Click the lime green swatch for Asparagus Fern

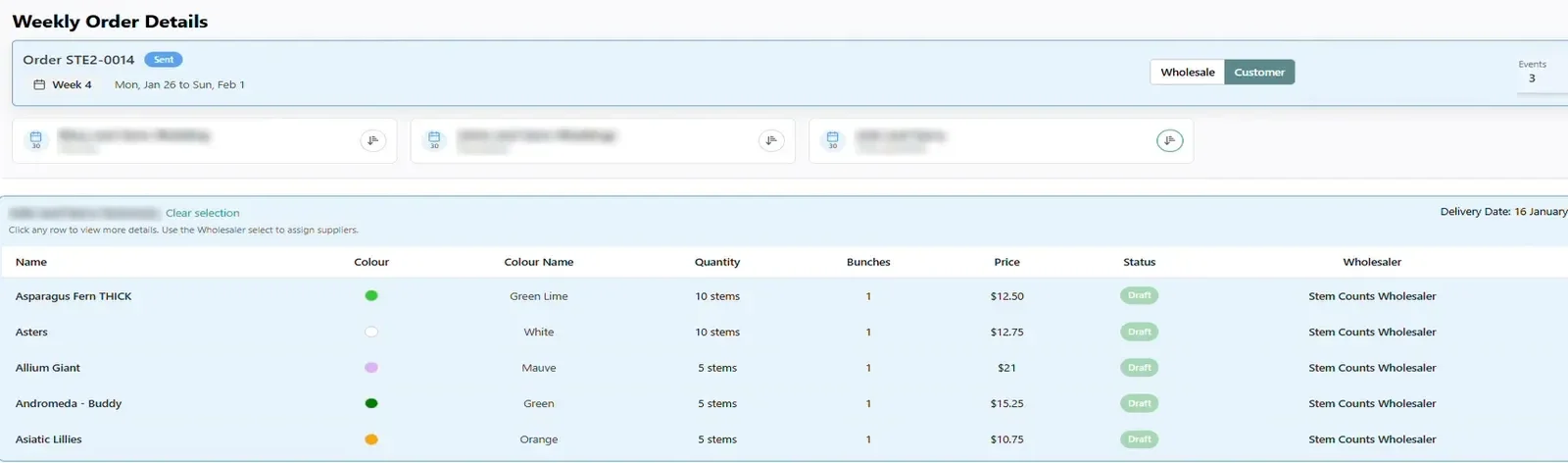tap(371, 295)
